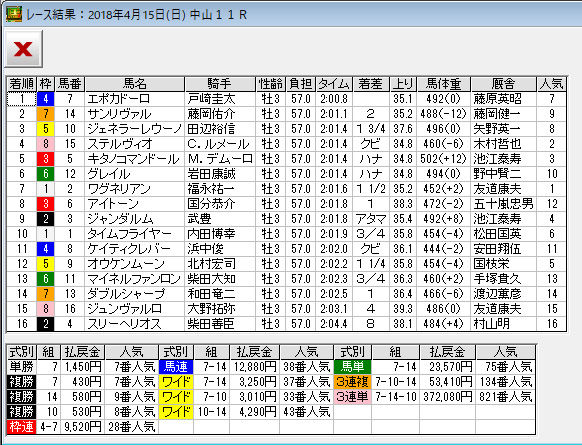Click jockey M.デムーロ
Screen dimensions: 582x445
pos(220,159)
